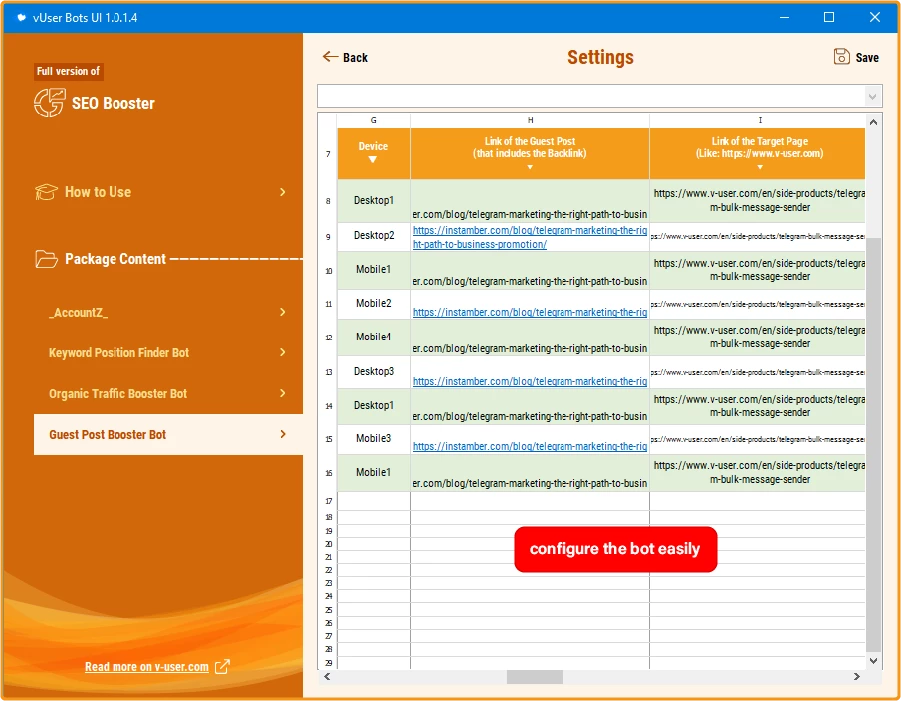This screenshot has height=701, width=901.
Task: Select column header H
Action: point(530,120)
